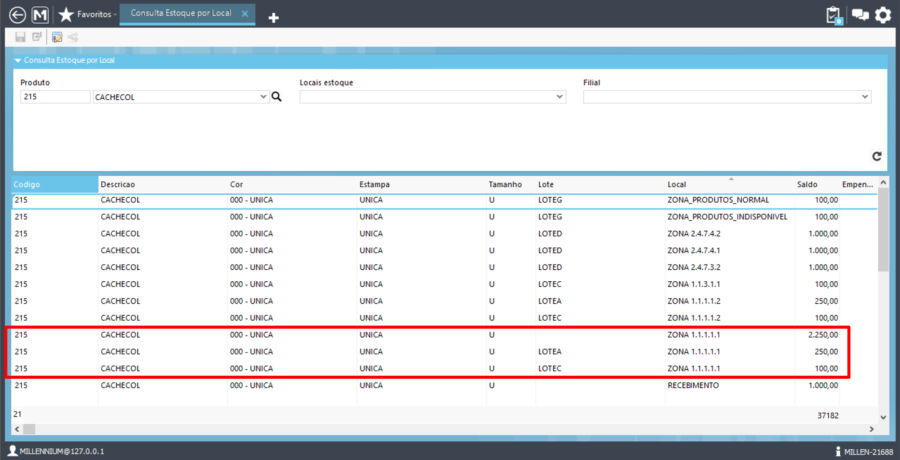Click the magnifier search icon beside Produto
Screen dimensions: 900x460
277,97
